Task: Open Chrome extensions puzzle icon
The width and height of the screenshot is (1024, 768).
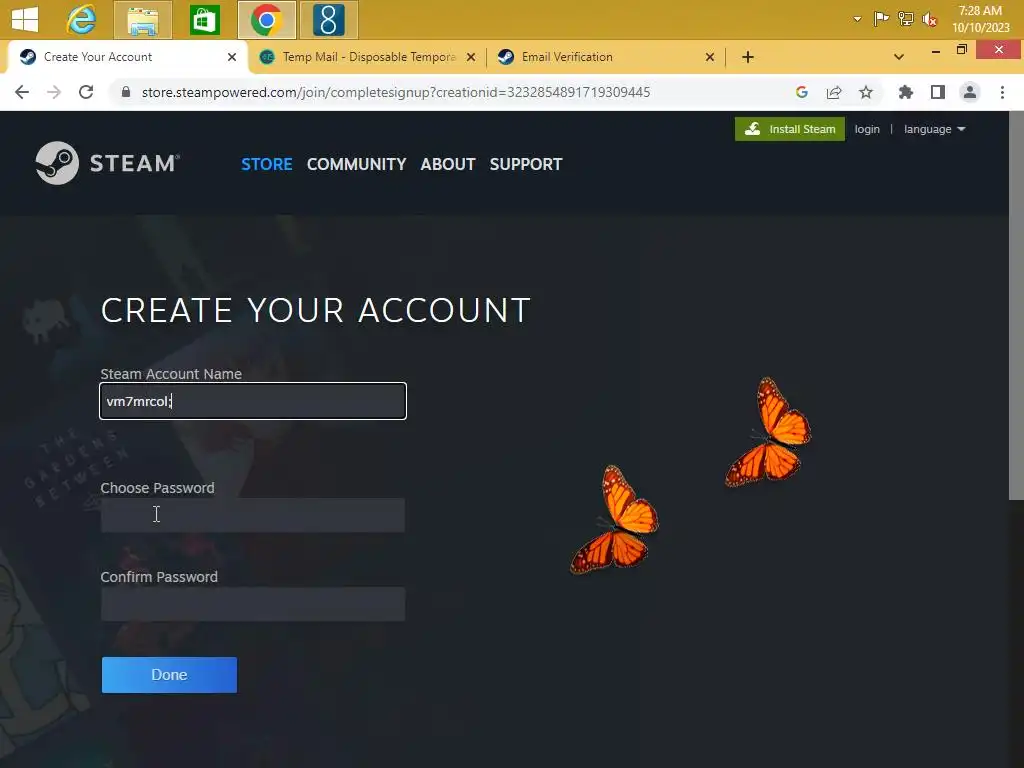Action: tap(905, 92)
